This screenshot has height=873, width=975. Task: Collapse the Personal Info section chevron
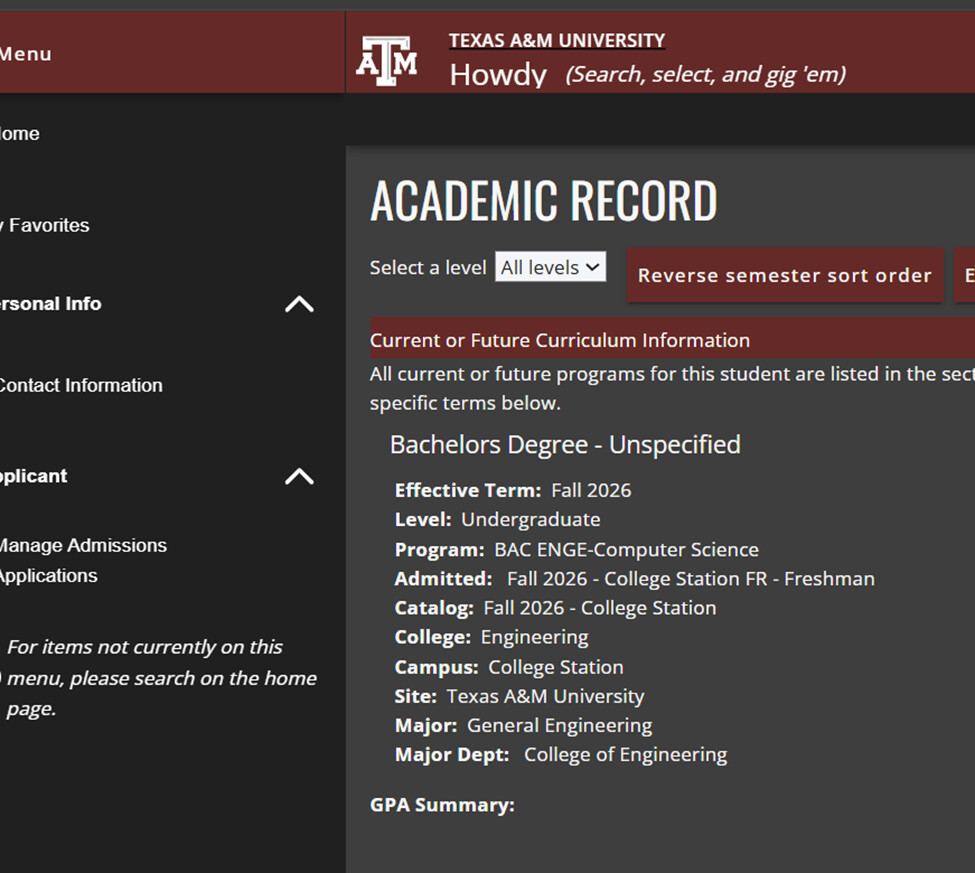click(x=299, y=304)
